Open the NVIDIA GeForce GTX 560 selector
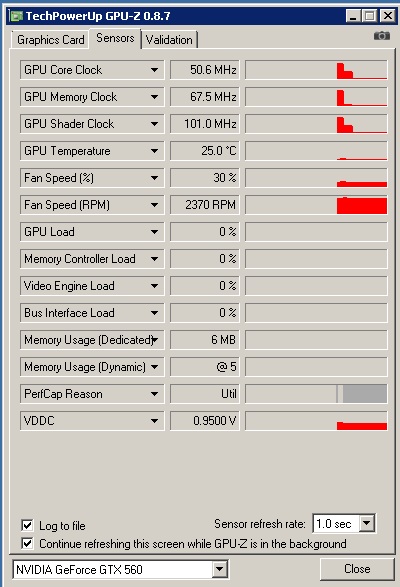This screenshot has width=400, height=587. click(x=121, y=569)
